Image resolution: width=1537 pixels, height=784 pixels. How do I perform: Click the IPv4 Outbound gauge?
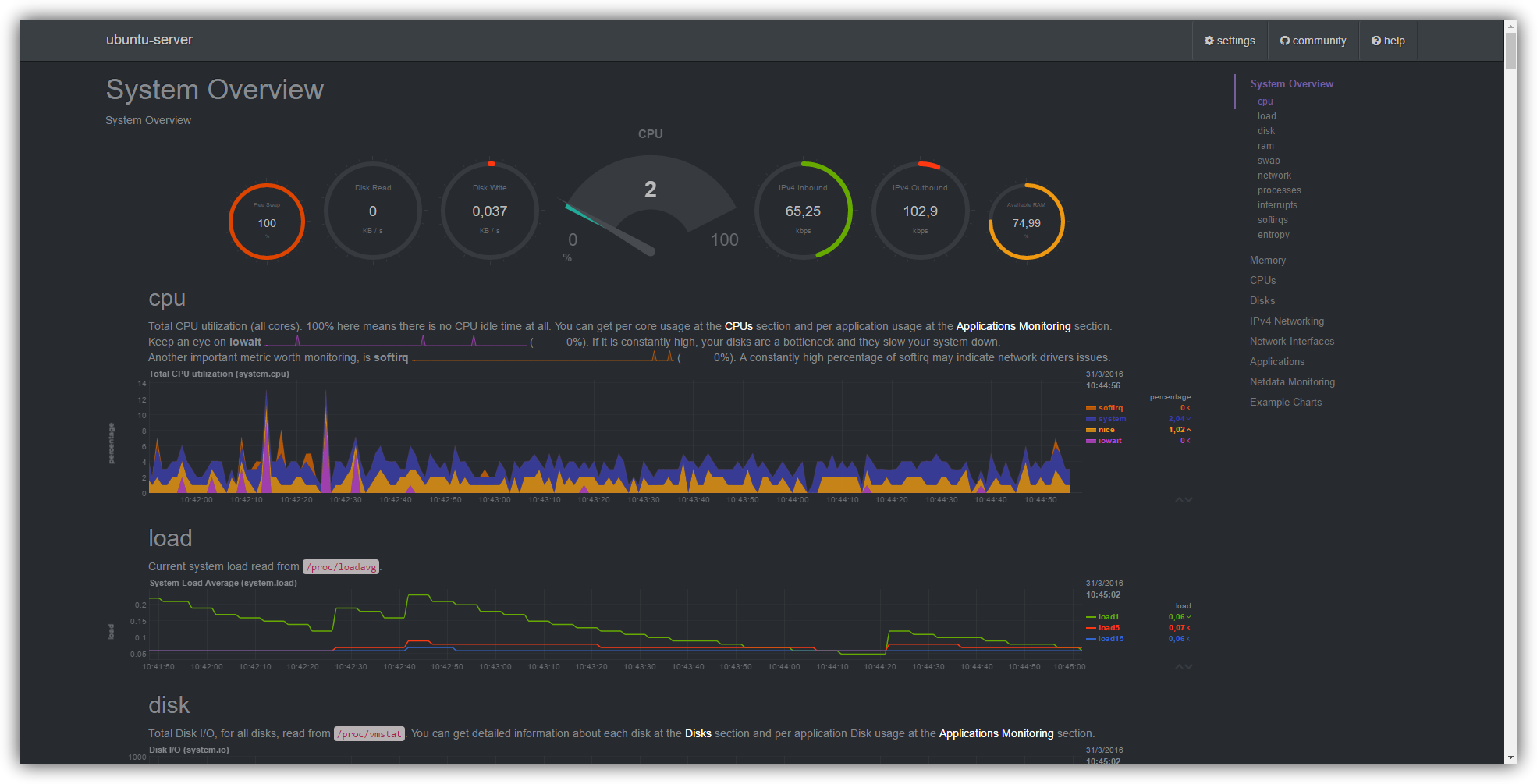point(920,211)
